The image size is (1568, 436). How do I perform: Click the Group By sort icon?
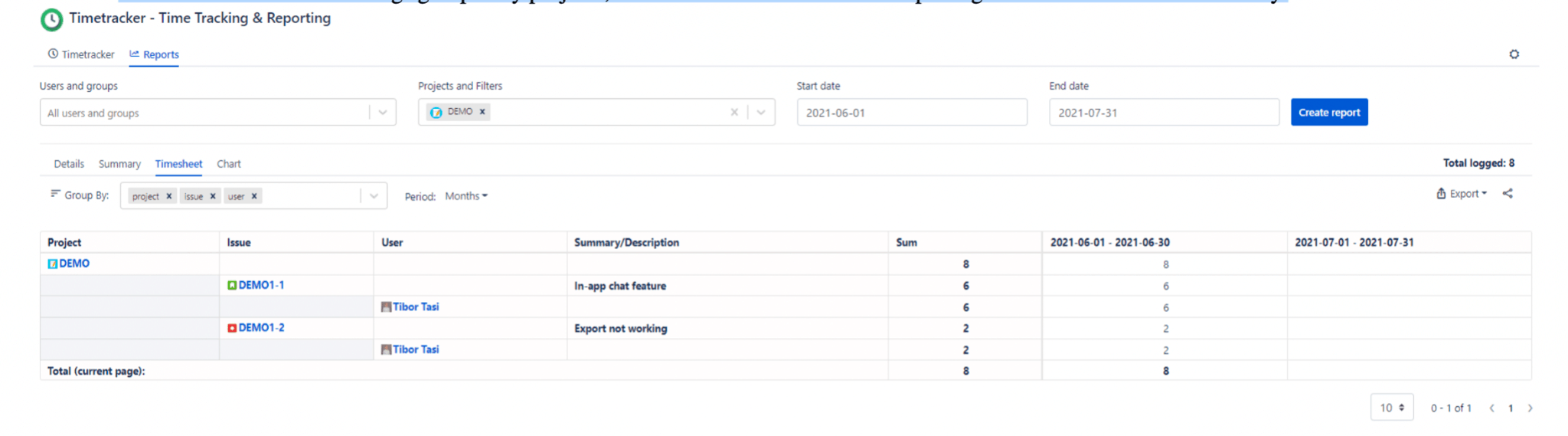tap(55, 194)
